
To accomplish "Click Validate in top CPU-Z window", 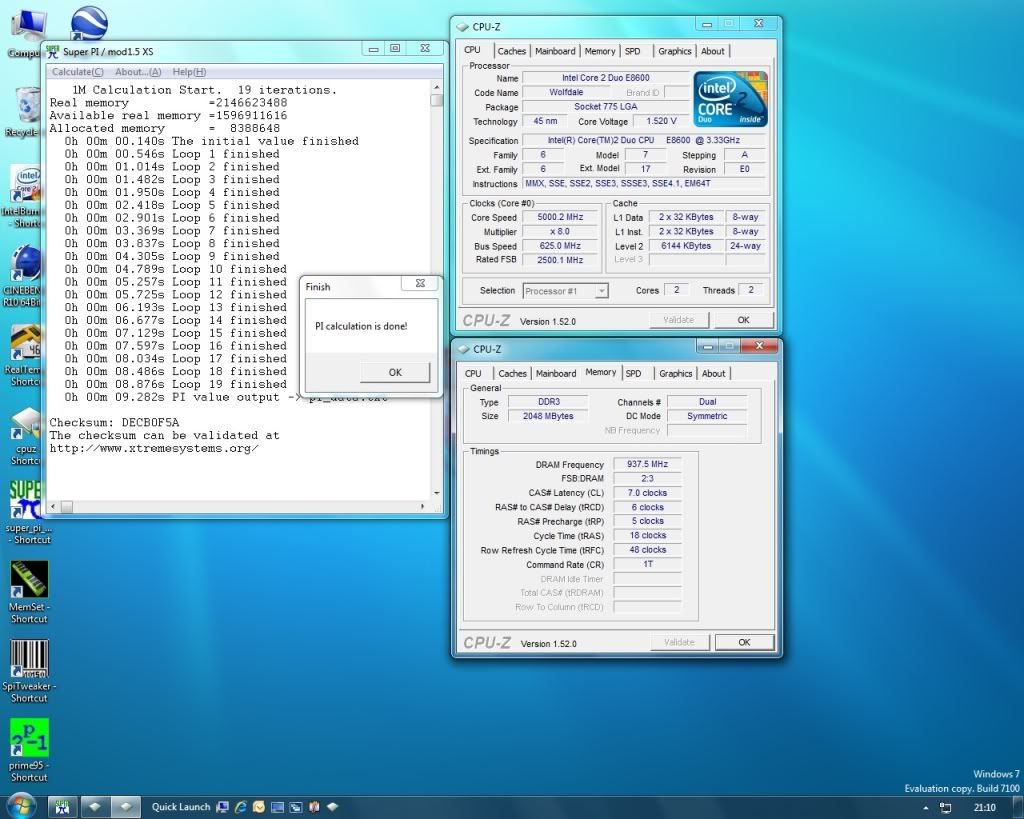I will coord(679,320).
